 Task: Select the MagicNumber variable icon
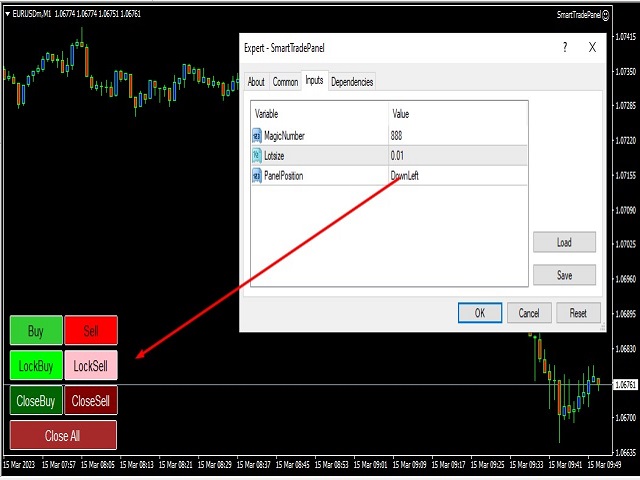(257, 136)
